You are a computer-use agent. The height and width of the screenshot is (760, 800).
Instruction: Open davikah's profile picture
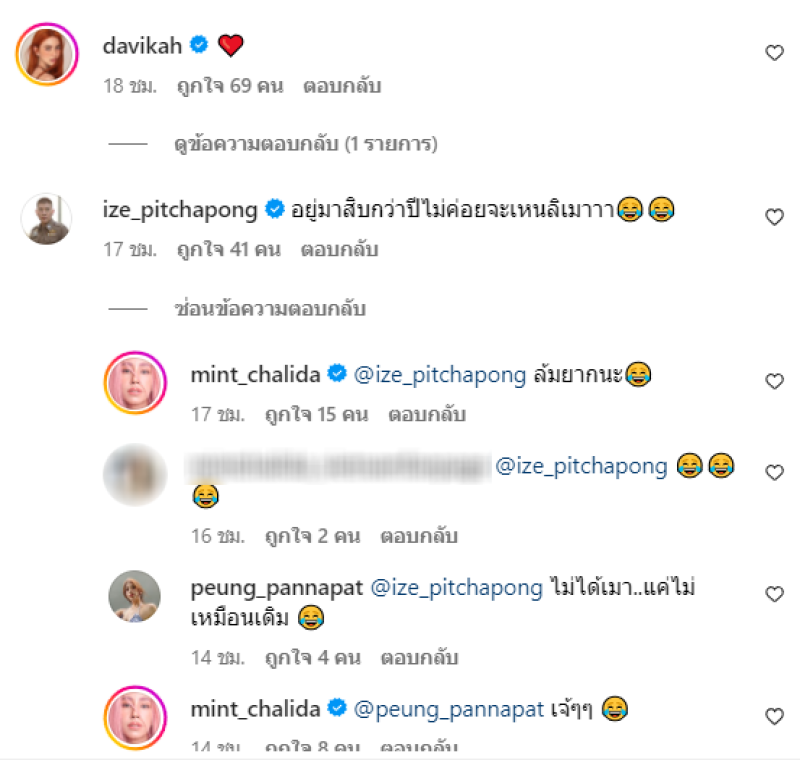coord(47,54)
